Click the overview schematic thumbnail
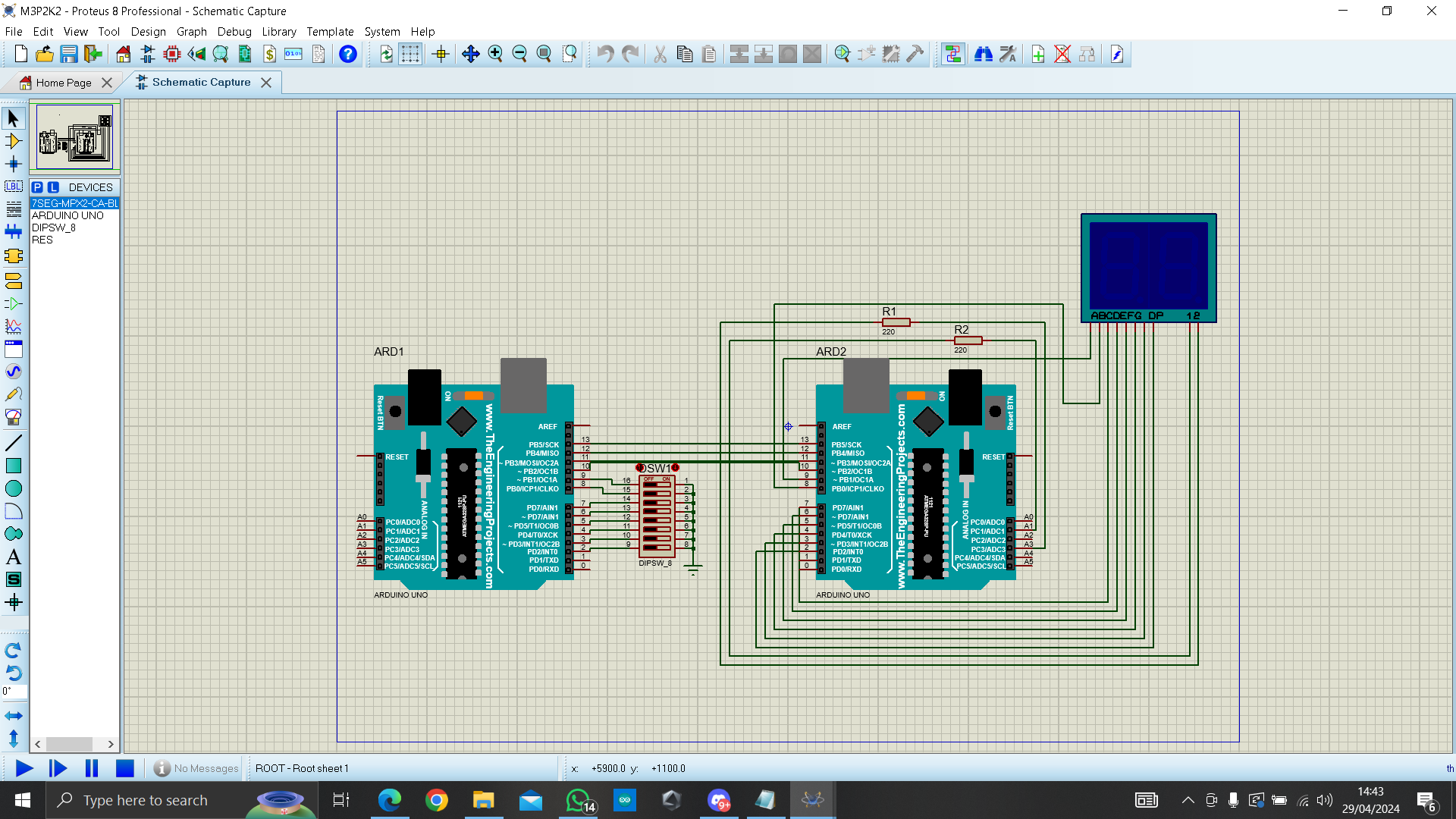1456x819 pixels. 74,136
